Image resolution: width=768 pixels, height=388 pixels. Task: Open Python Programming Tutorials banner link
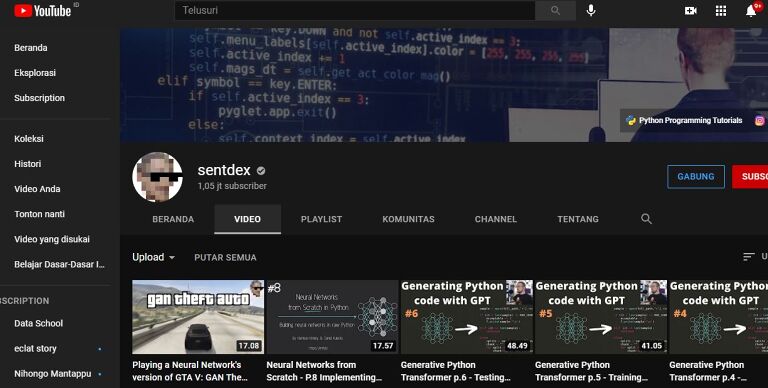[x=685, y=121]
